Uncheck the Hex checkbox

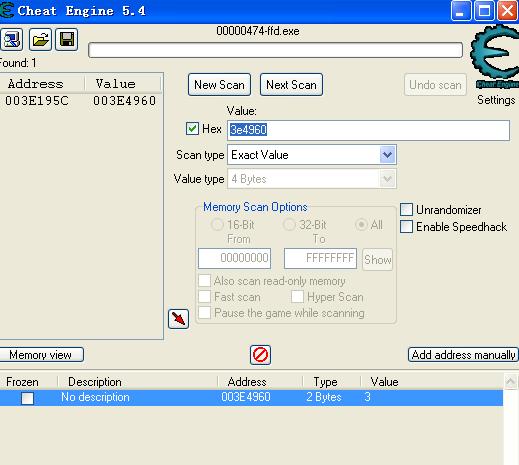point(192,129)
